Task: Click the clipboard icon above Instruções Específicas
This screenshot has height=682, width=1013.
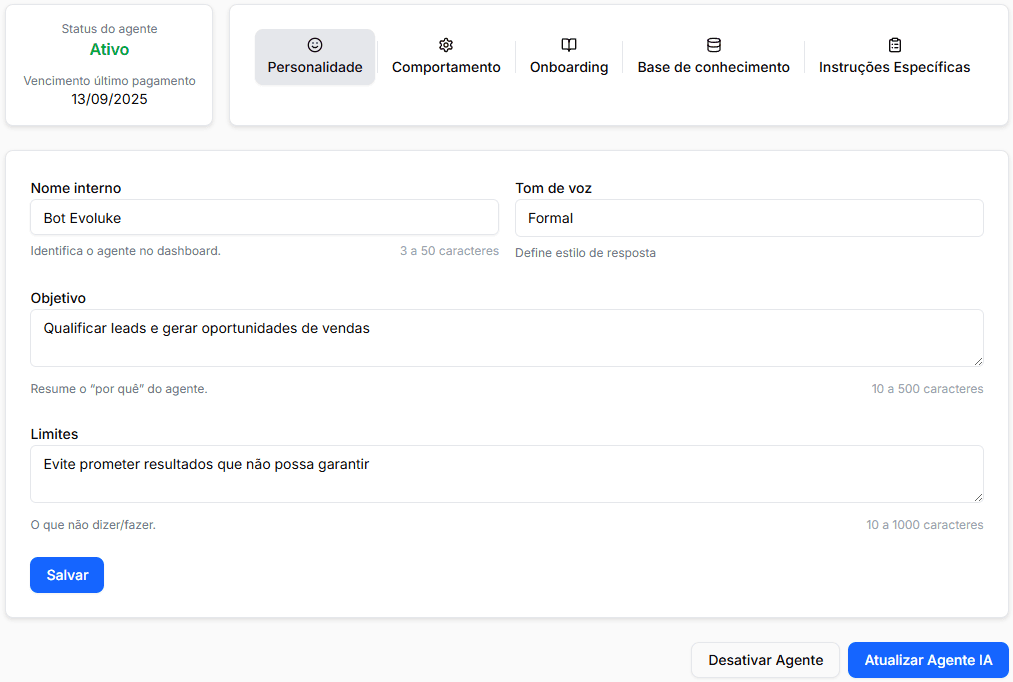Action: pos(895,45)
